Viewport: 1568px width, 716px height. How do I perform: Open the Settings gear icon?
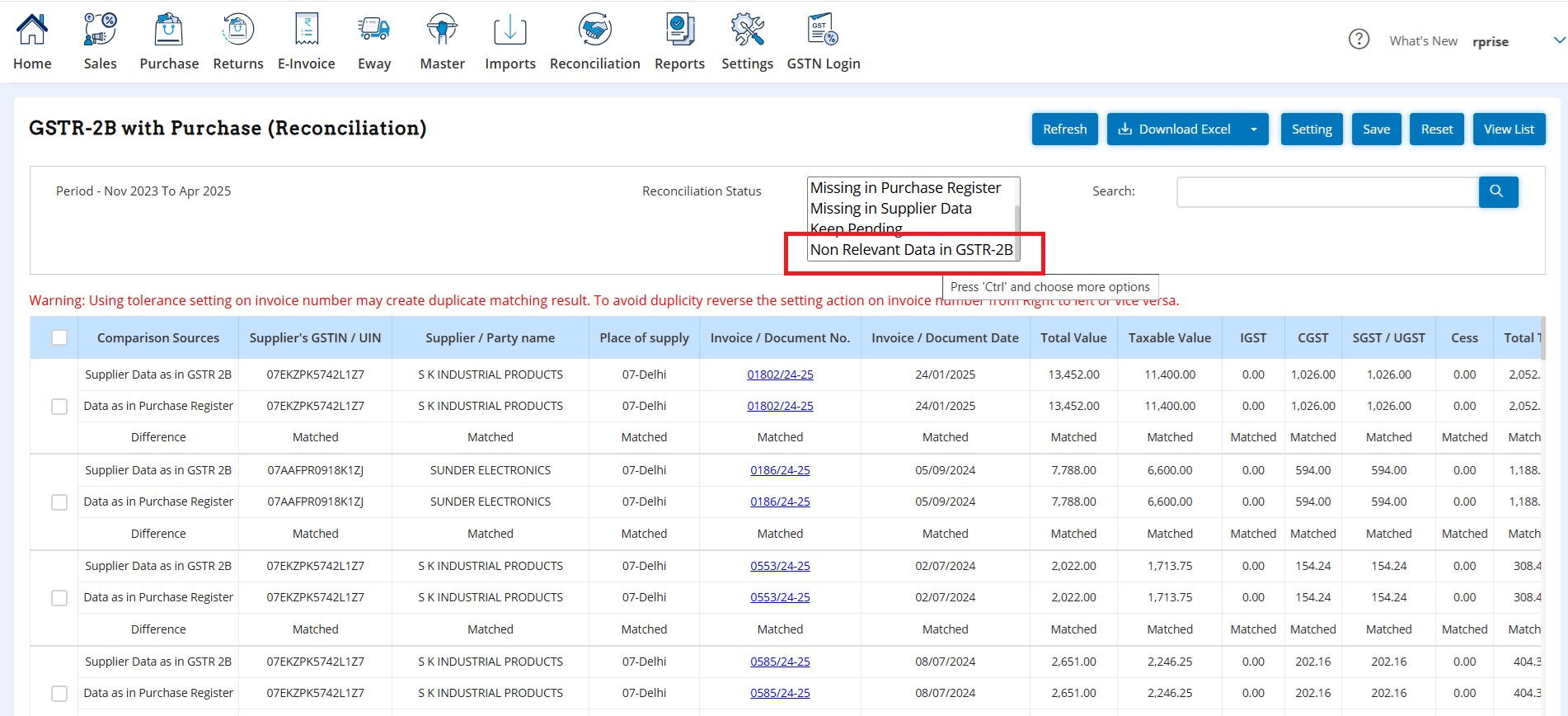748,30
